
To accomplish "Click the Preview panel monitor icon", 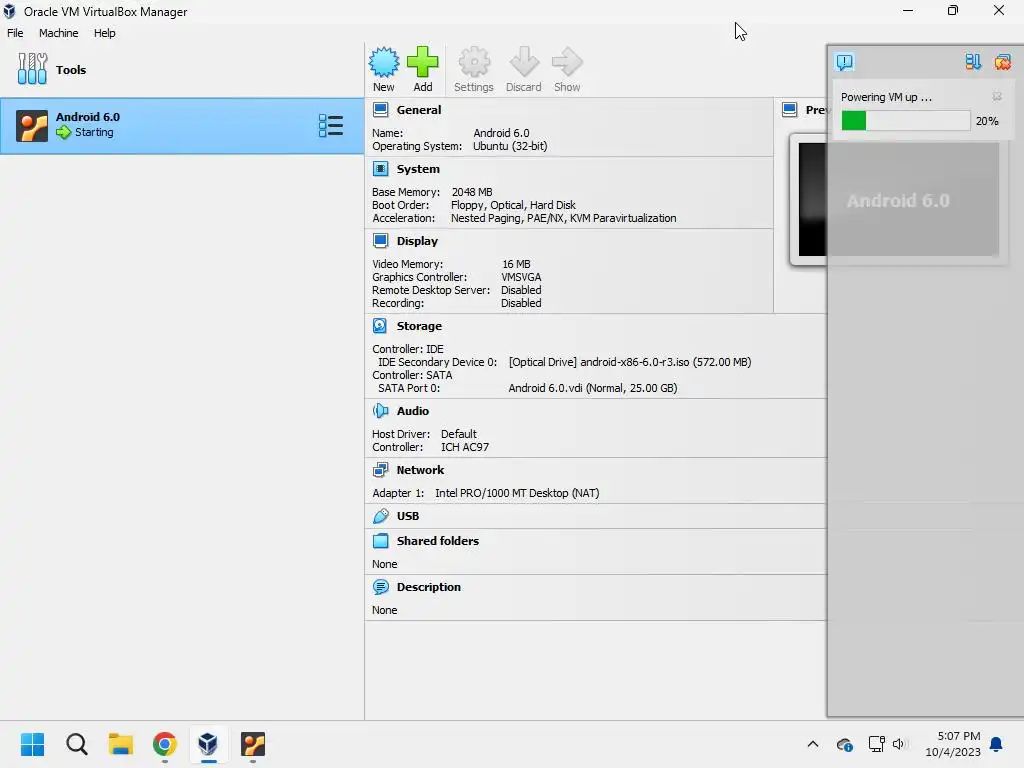I will point(790,110).
